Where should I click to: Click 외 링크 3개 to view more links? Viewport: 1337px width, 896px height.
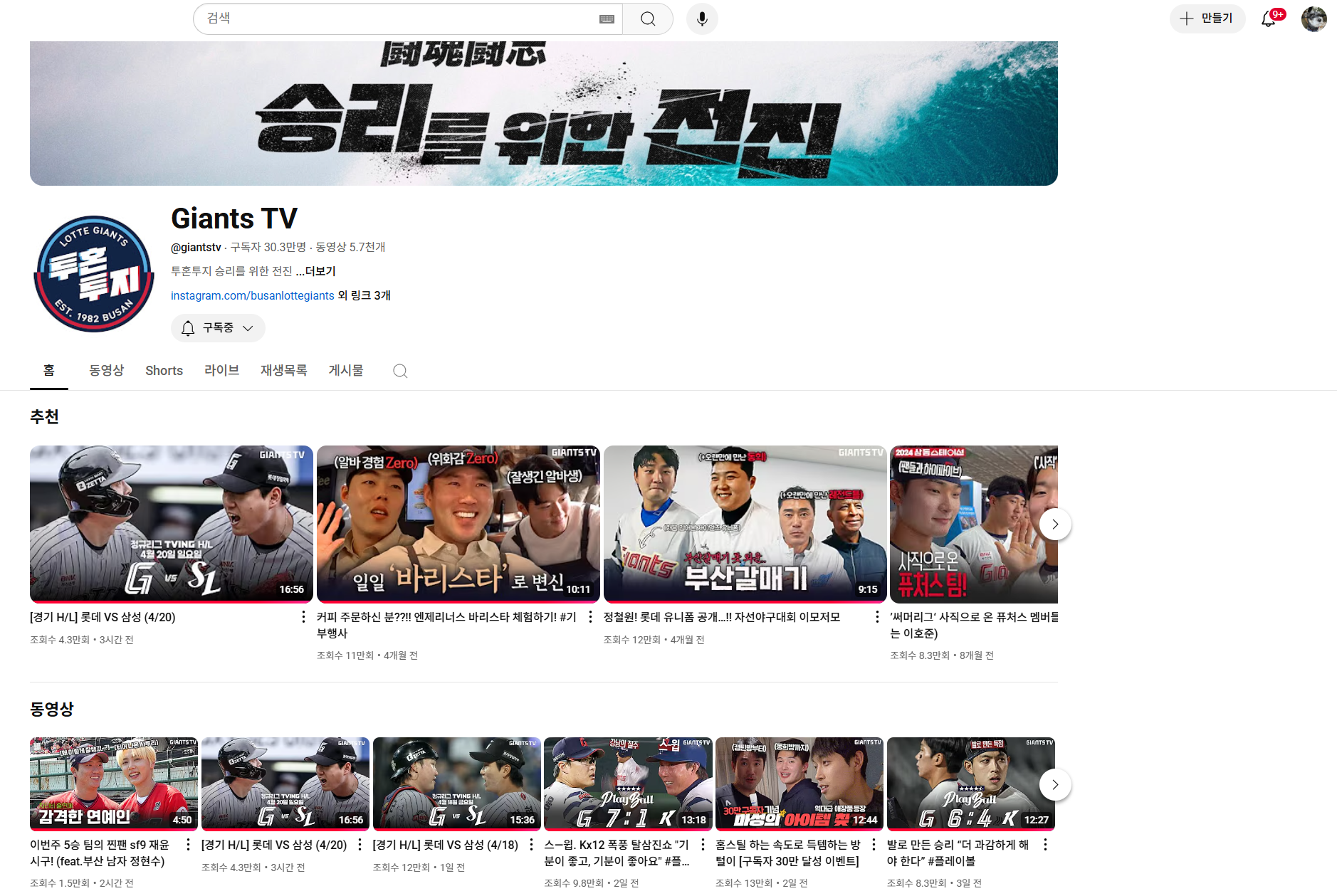click(364, 295)
